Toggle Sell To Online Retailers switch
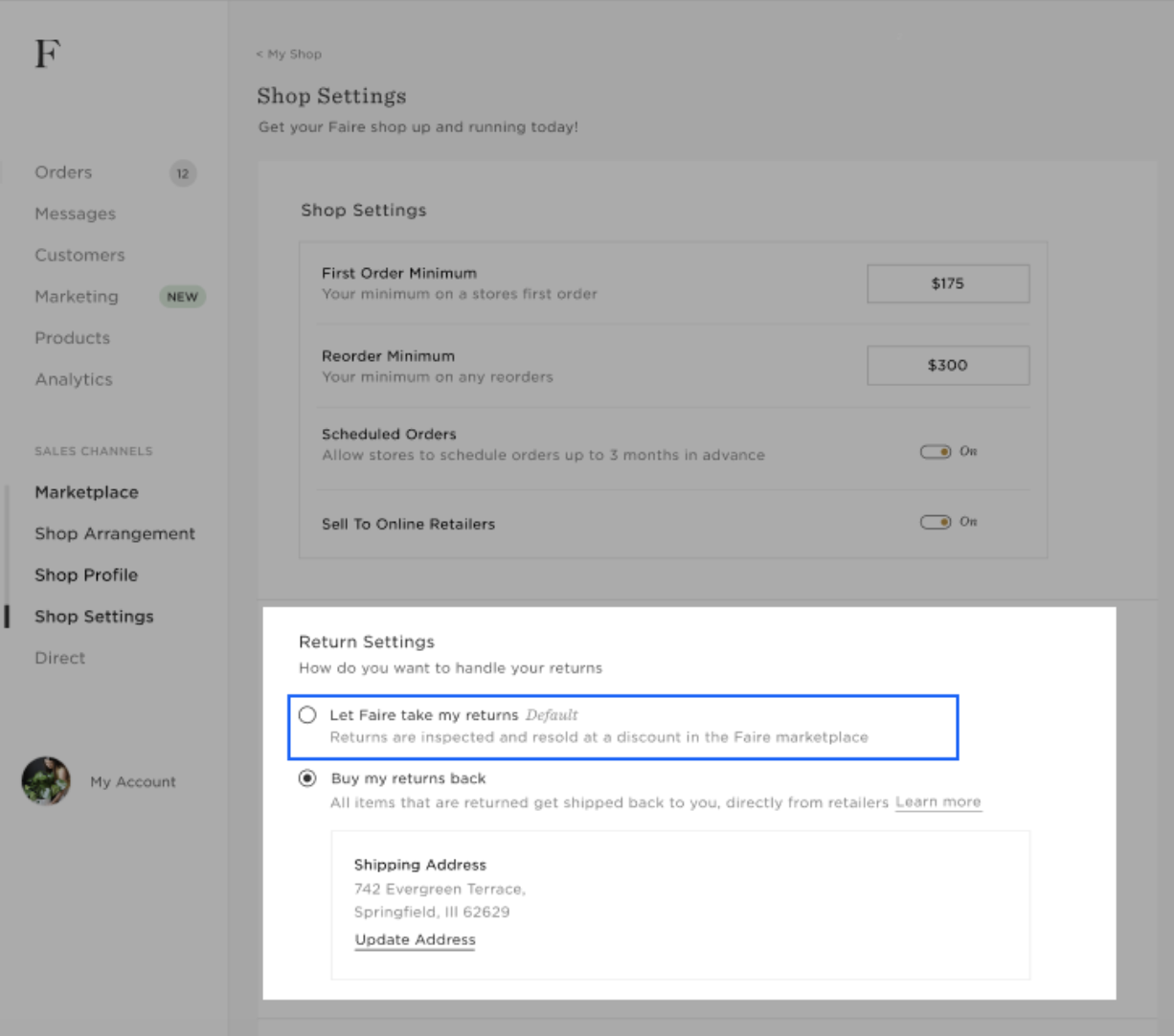This screenshot has width=1174, height=1036. [936, 522]
